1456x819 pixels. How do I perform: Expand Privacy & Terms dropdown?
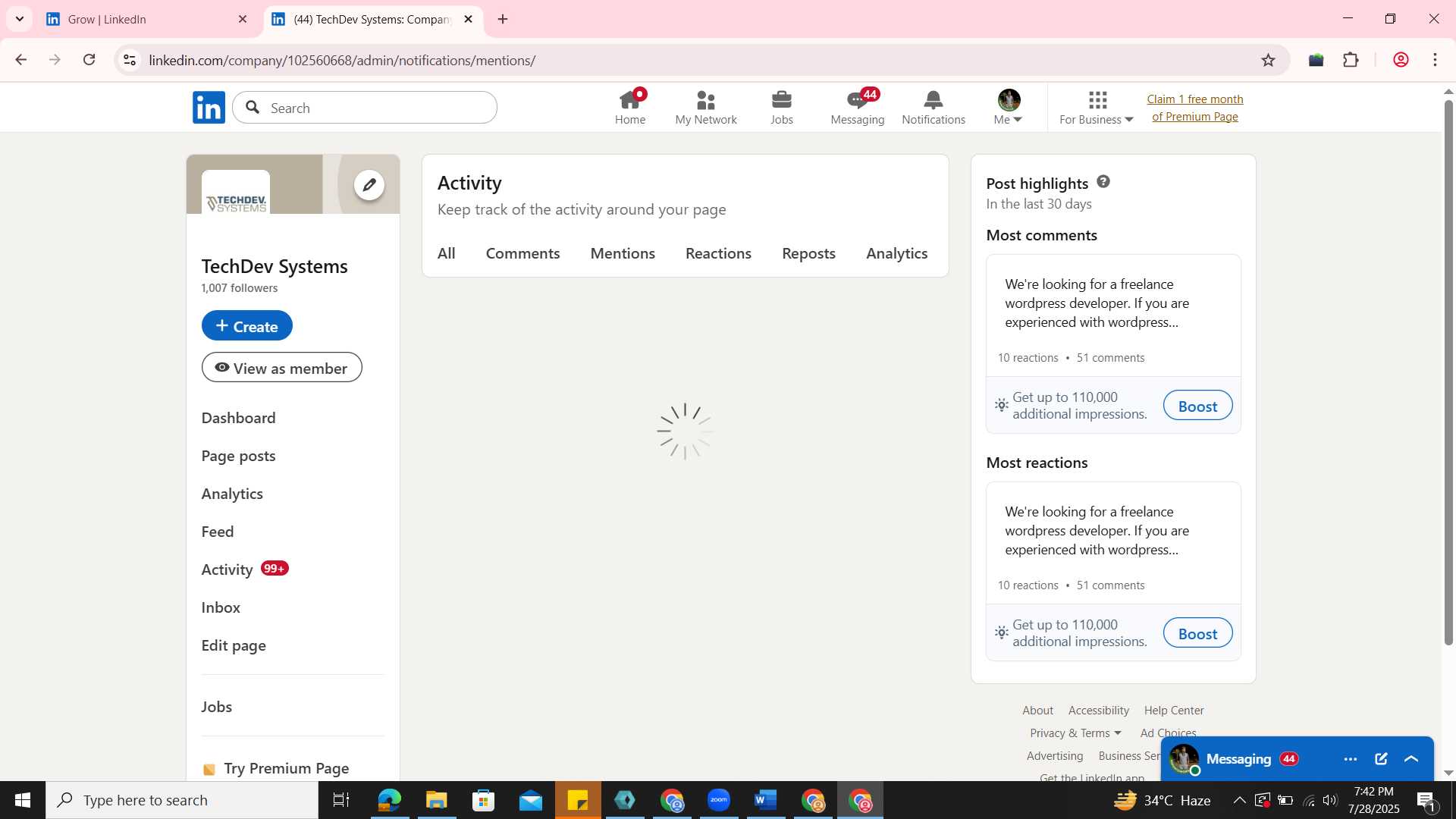1075,733
